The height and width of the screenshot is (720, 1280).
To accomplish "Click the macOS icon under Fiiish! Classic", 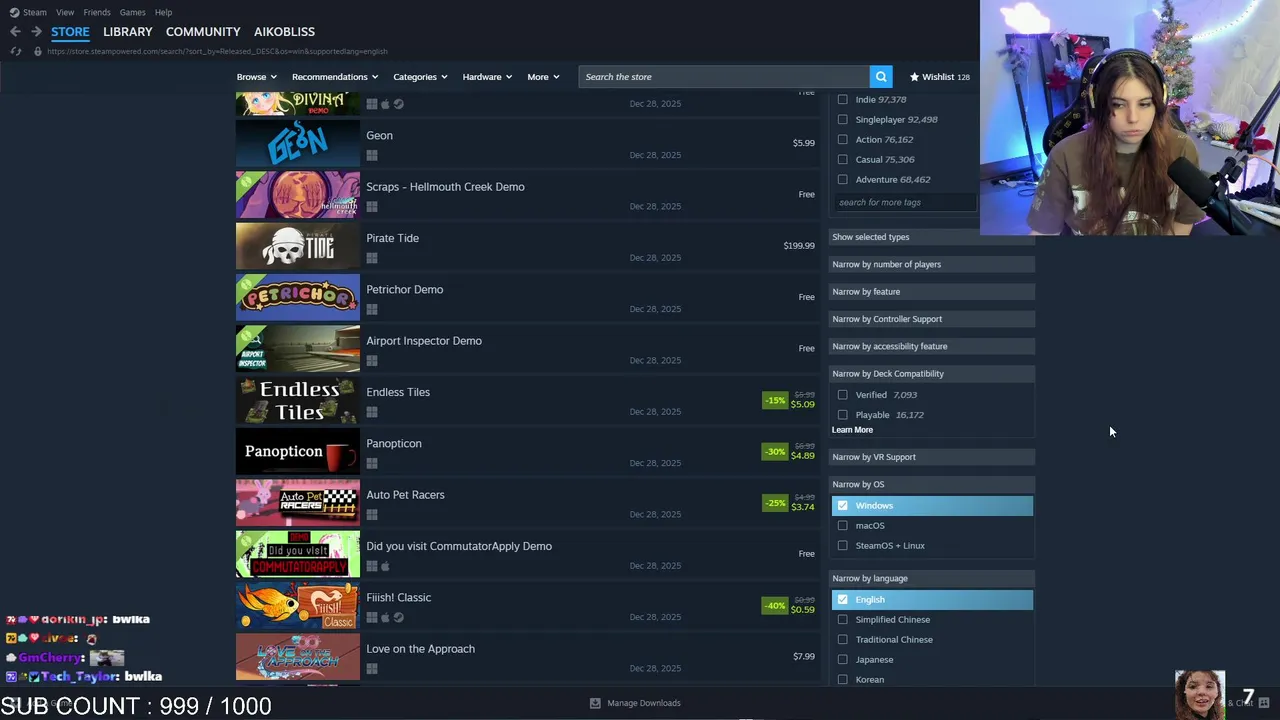I will tap(385, 617).
